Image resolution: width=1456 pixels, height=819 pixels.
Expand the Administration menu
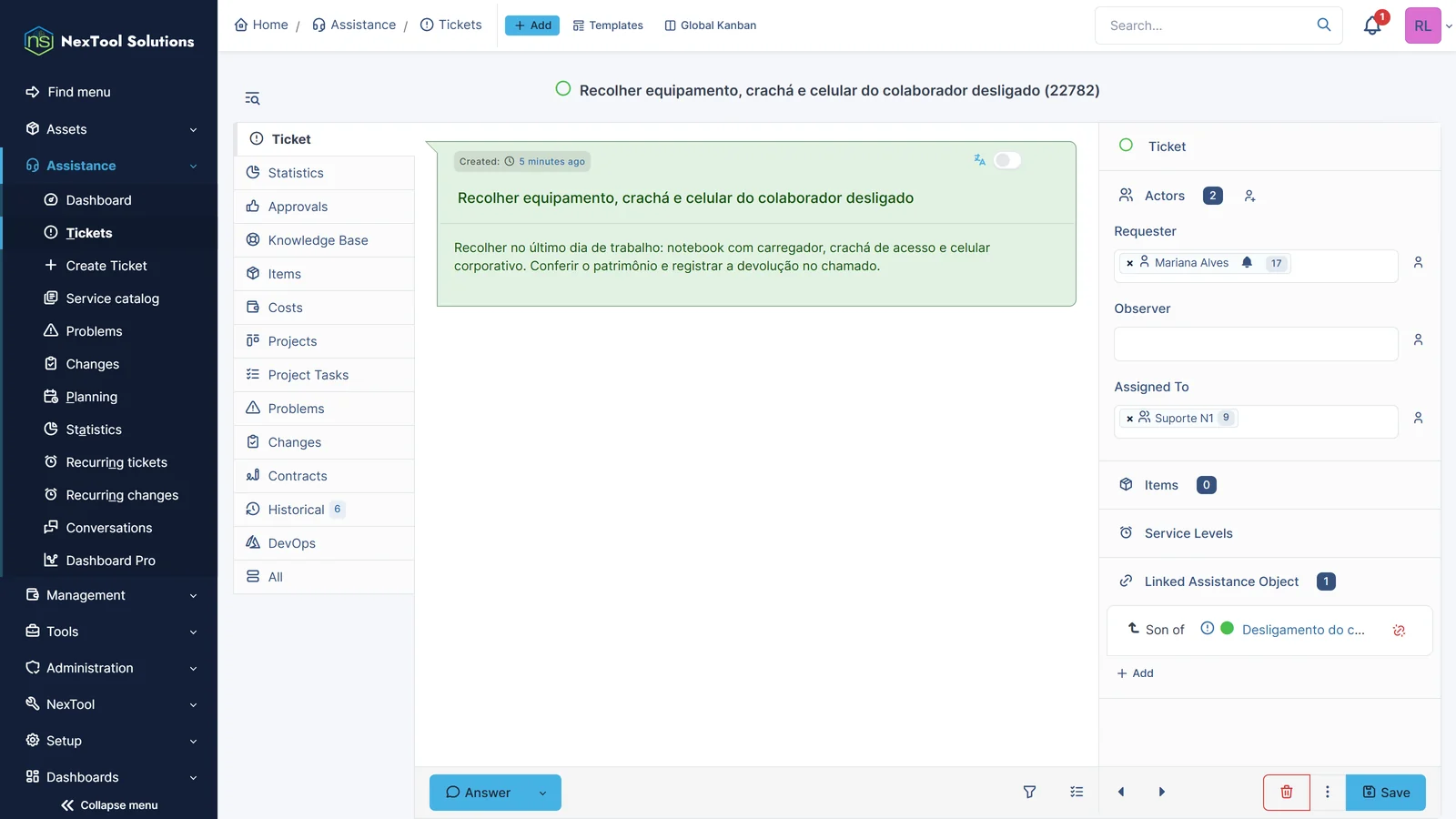[x=109, y=668]
